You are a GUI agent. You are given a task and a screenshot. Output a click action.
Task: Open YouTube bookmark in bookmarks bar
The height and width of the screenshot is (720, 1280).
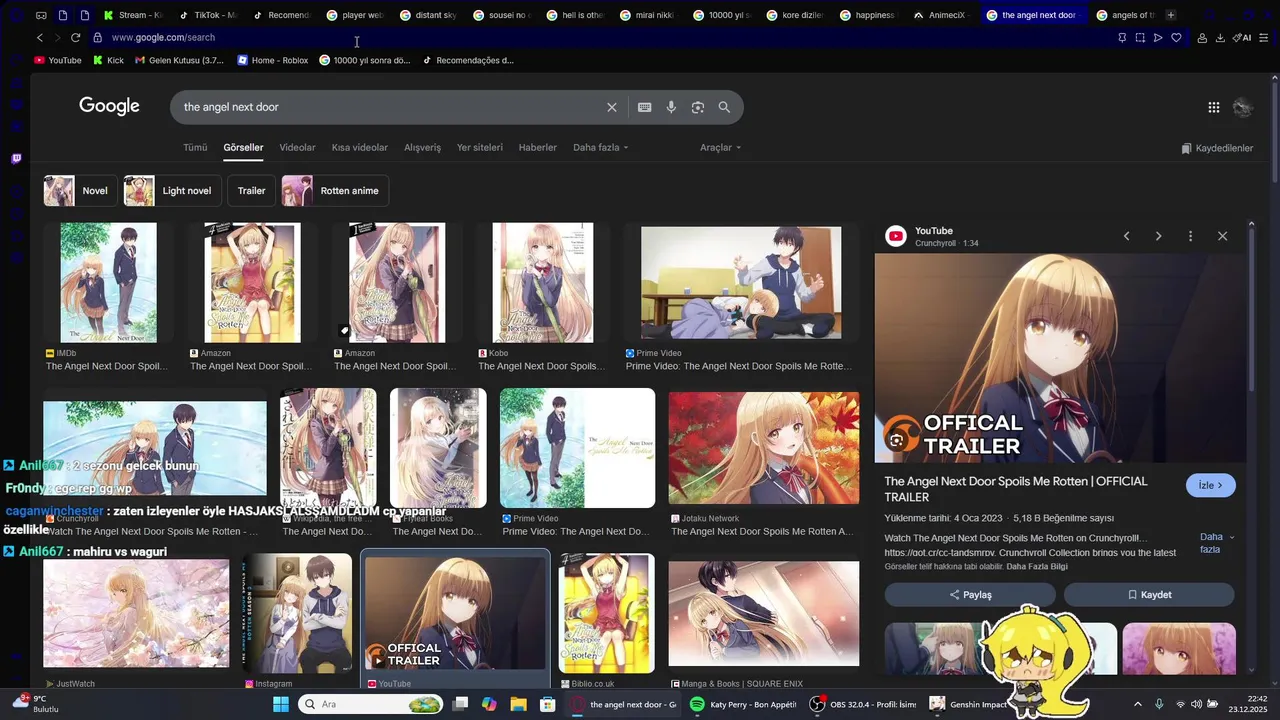point(58,60)
